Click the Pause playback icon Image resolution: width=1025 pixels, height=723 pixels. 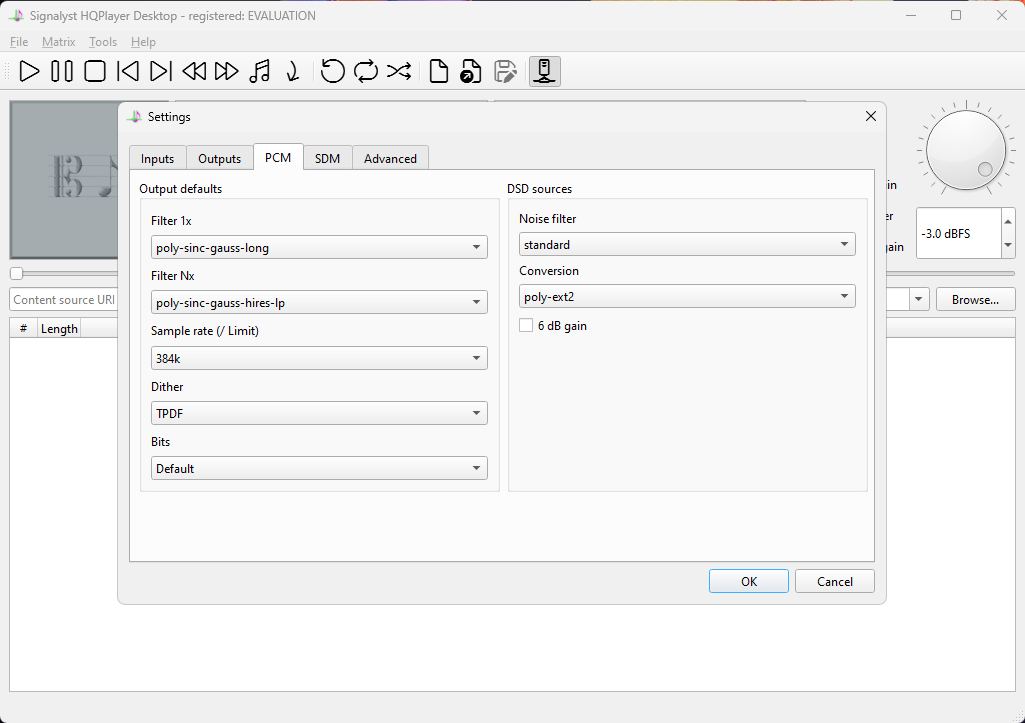[62, 71]
